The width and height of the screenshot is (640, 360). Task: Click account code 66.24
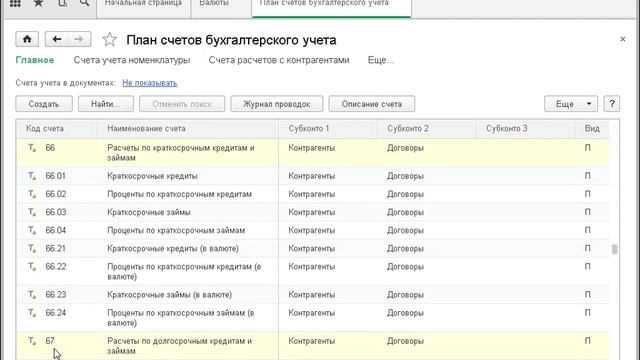point(56,313)
